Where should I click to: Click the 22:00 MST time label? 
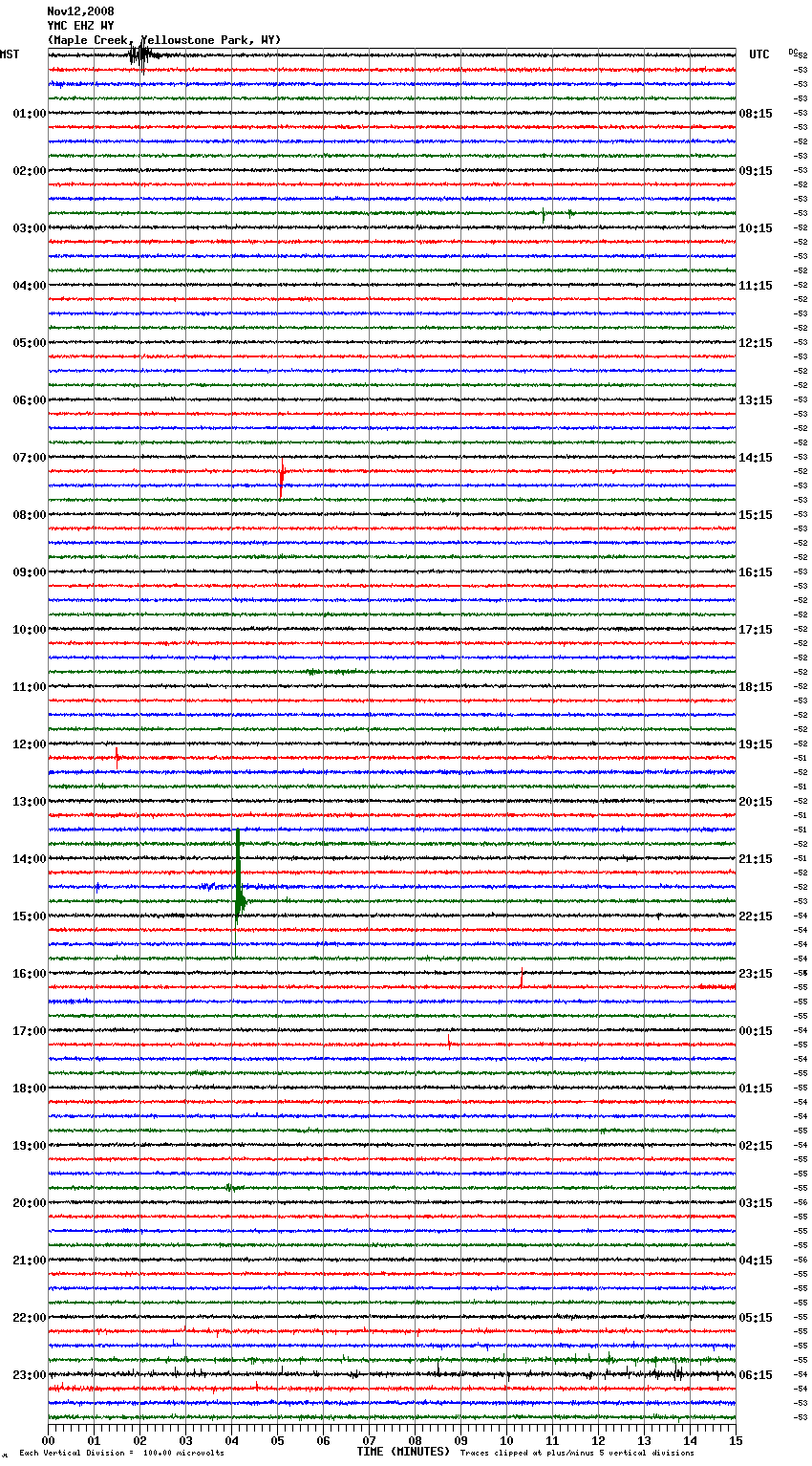pos(30,1318)
